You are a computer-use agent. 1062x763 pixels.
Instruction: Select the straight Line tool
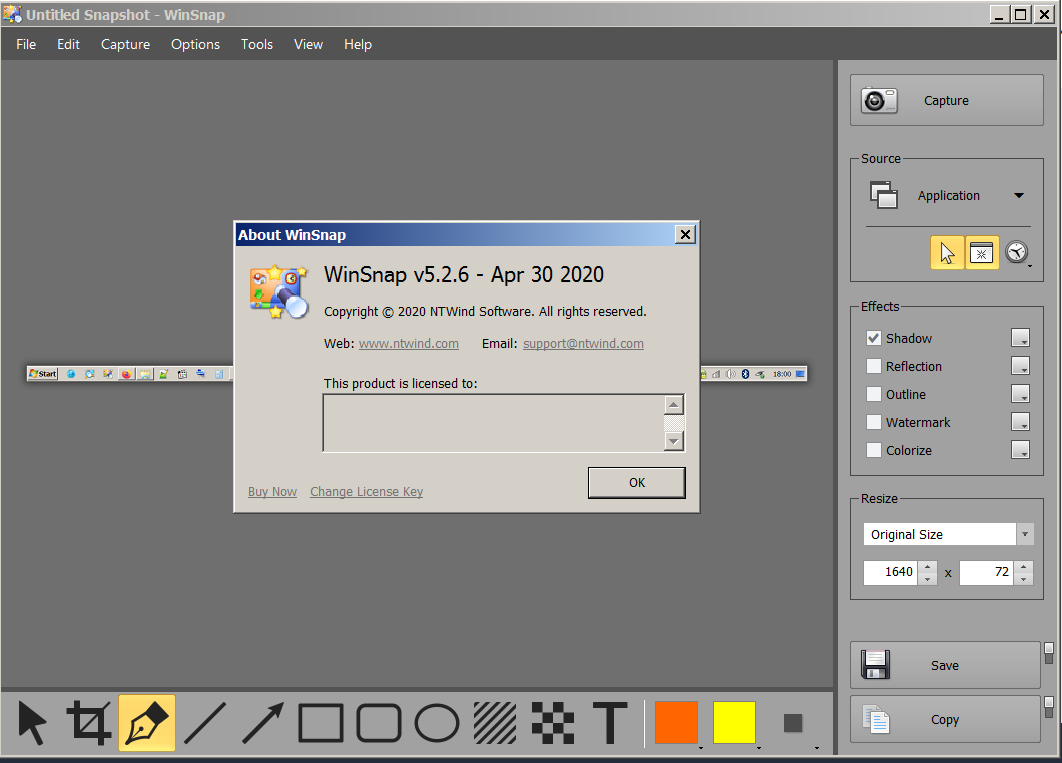[205, 723]
